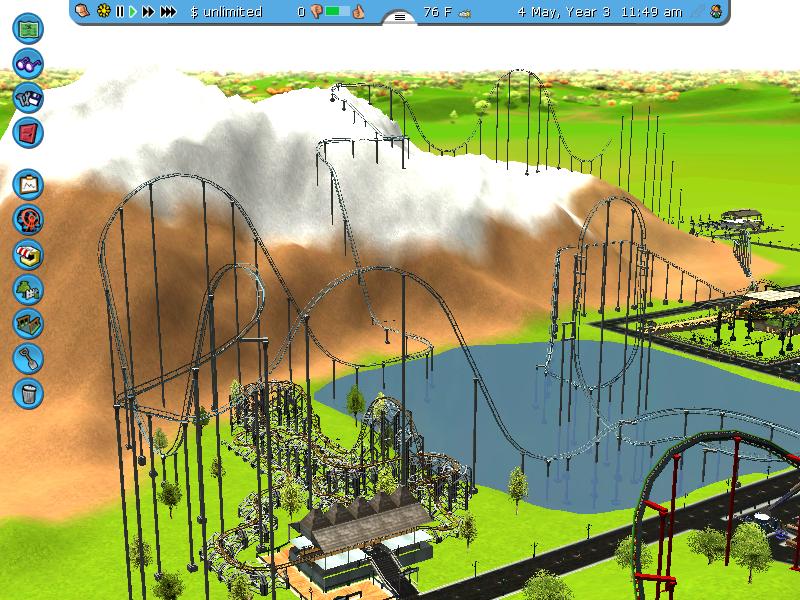Viewport: 800px width, 600px height.
Task: Pause the game simulation
Action: click(x=120, y=12)
